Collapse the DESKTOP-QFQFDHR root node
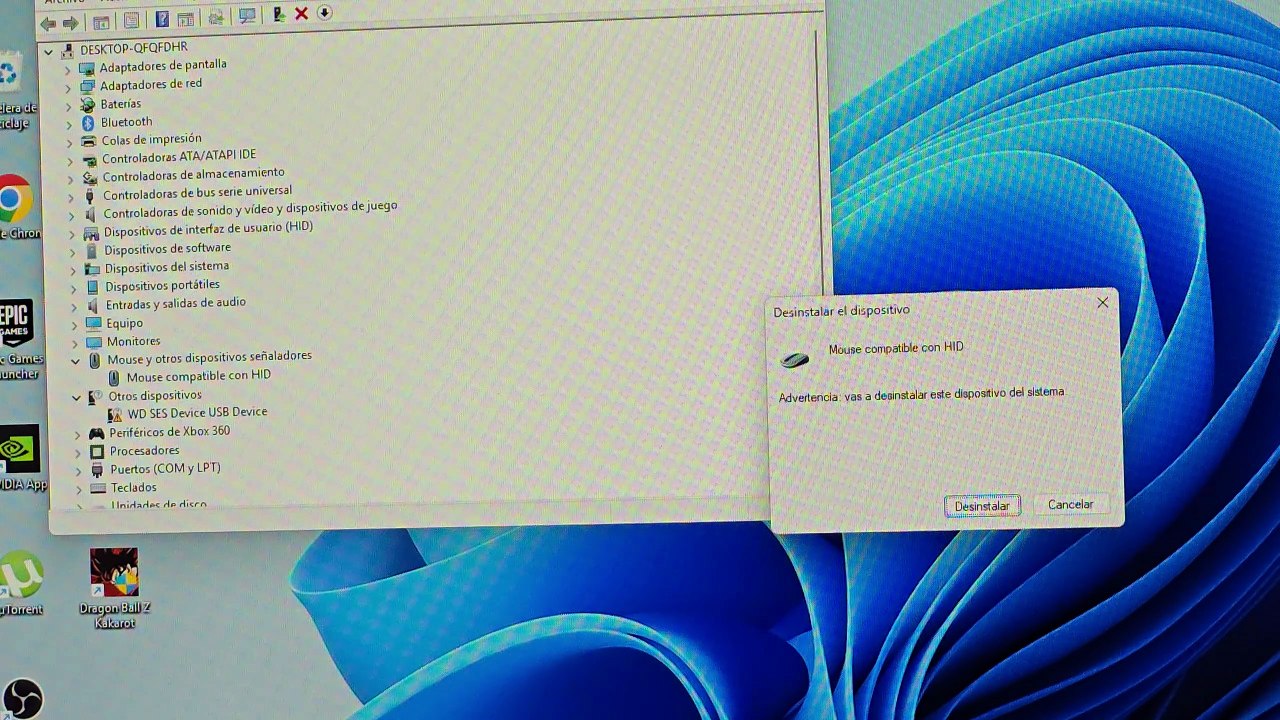Screen dimensions: 1280x720 48,51
